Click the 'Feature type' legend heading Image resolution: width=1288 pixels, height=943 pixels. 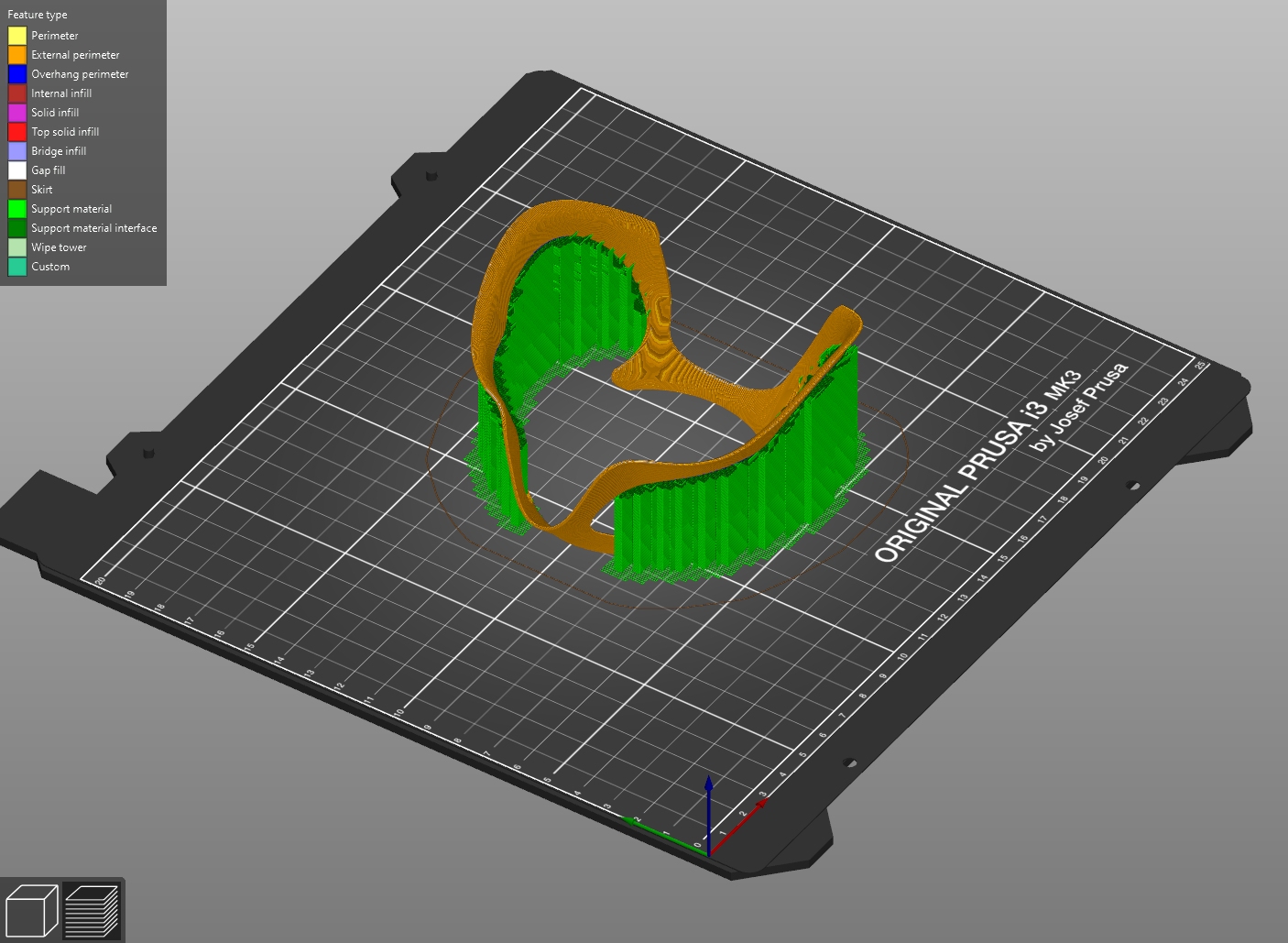coord(38,15)
